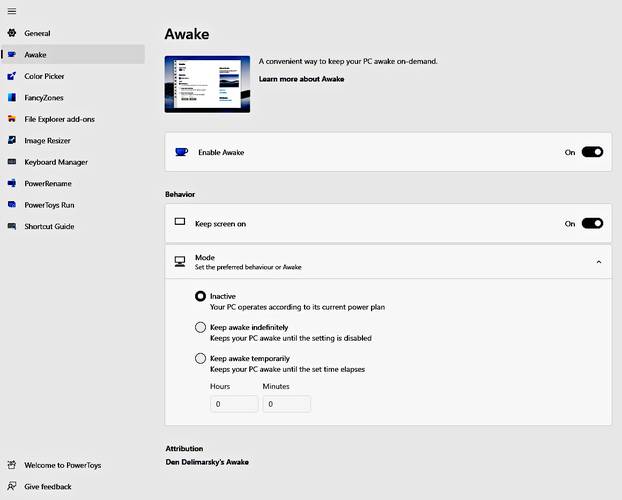Select Keep awake temporarily radio button

200,358
